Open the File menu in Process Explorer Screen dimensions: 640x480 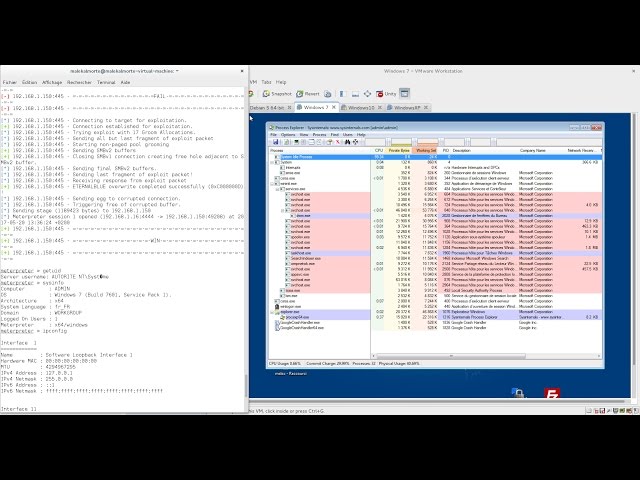pyautogui.click(x=273, y=134)
